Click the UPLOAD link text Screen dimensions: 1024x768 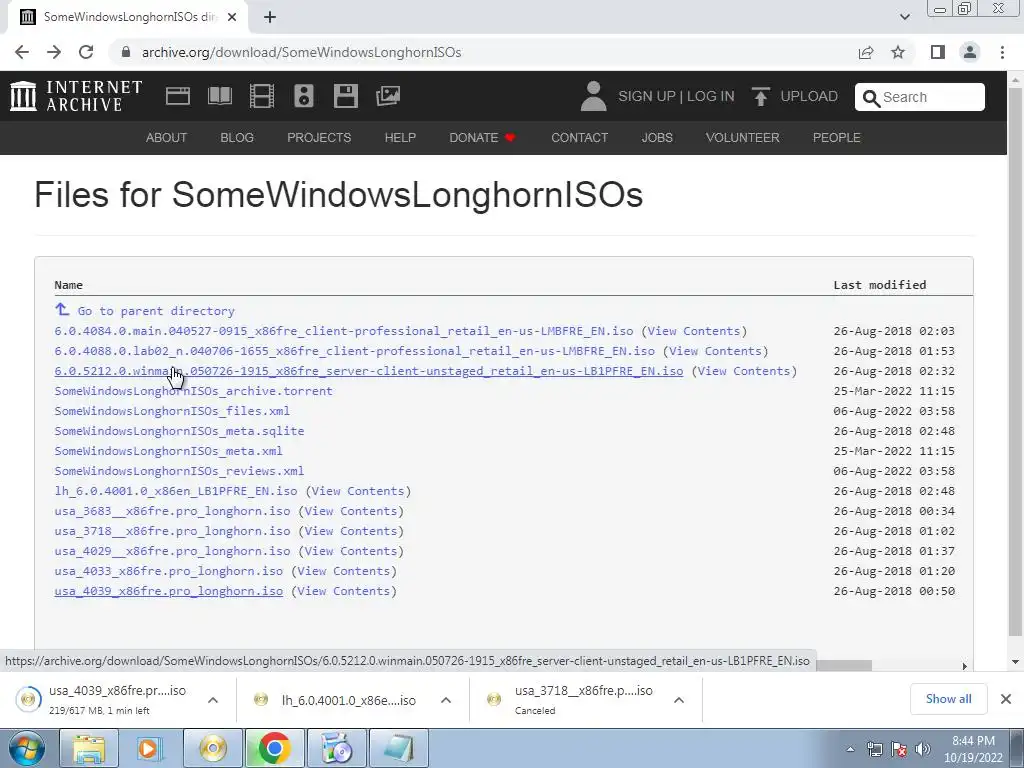(x=809, y=97)
